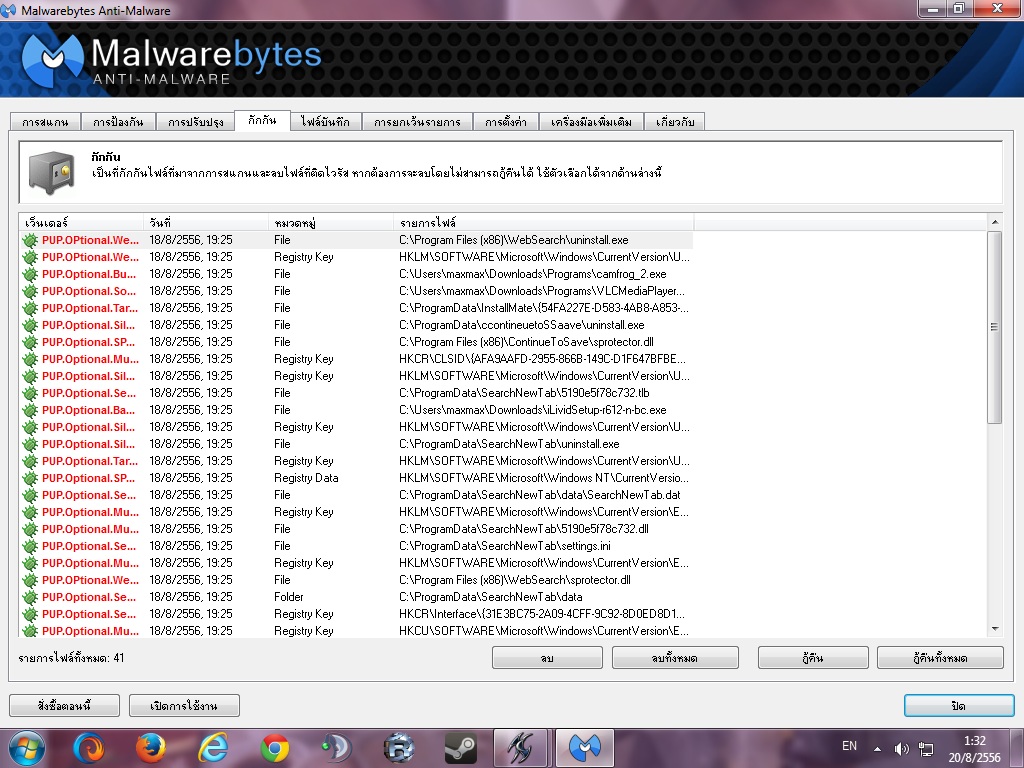The width and height of the screenshot is (1024, 768).
Task: Click the bug icon of the HKCU\SOFTWARE row
Action: click(29, 631)
